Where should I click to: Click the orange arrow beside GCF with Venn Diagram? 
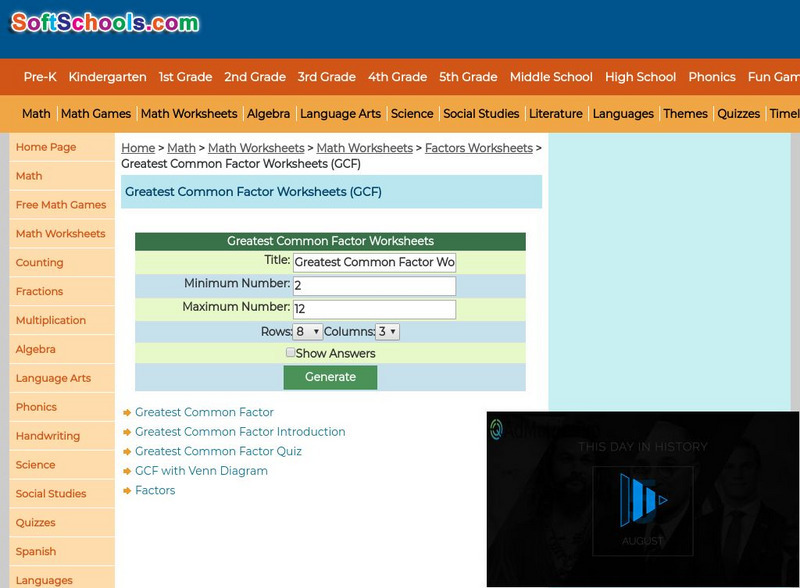[127, 471]
